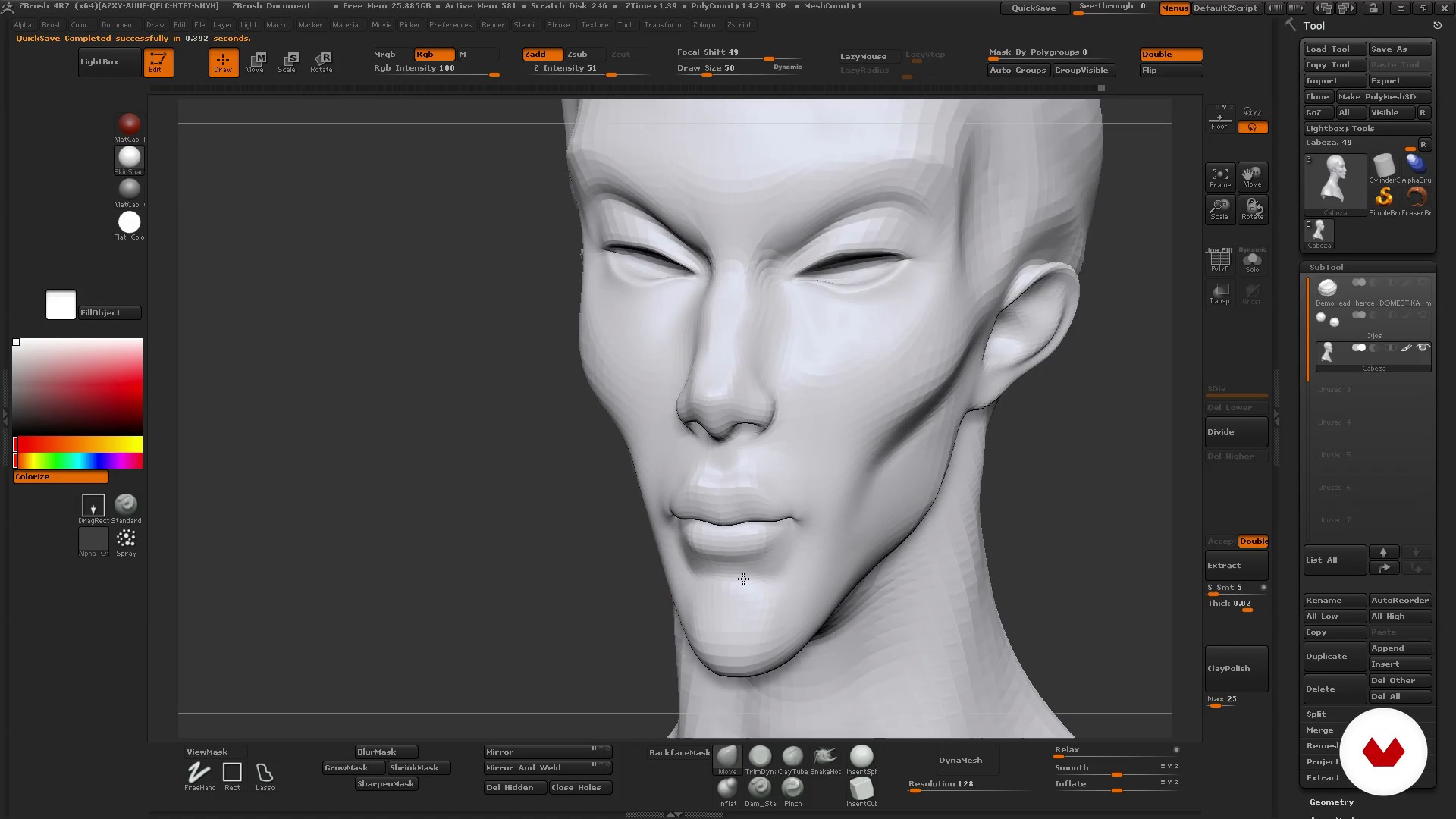This screenshot has height=819, width=1456.
Task: Toggle the Colorize button
Action: click(61, 477)
